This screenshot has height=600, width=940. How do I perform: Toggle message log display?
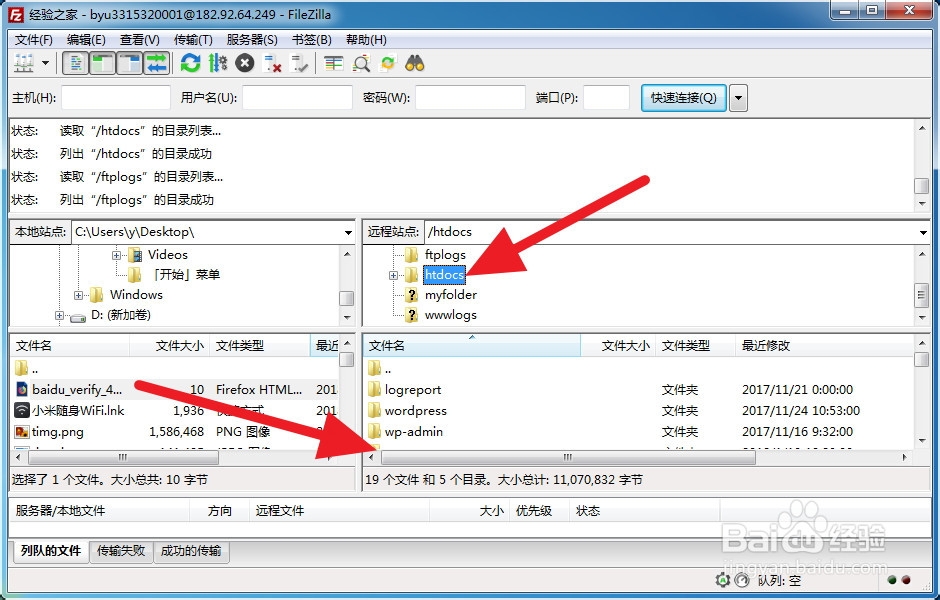point(76,63)
